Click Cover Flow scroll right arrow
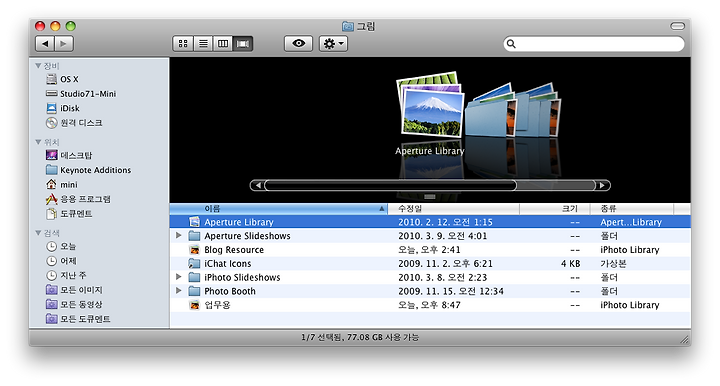This screenshot has height=386, width=720. pyautogui.click(x=602, y=185)
